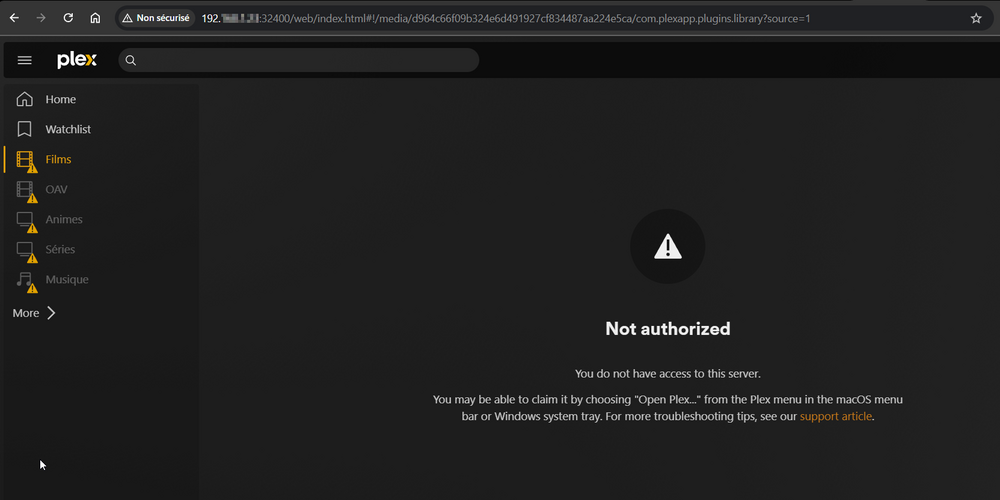This screenshot has width=1000, height=500.
Task: Click the warning triangle icon above 'Not authorized'
Action: click(x=668, y=246)
